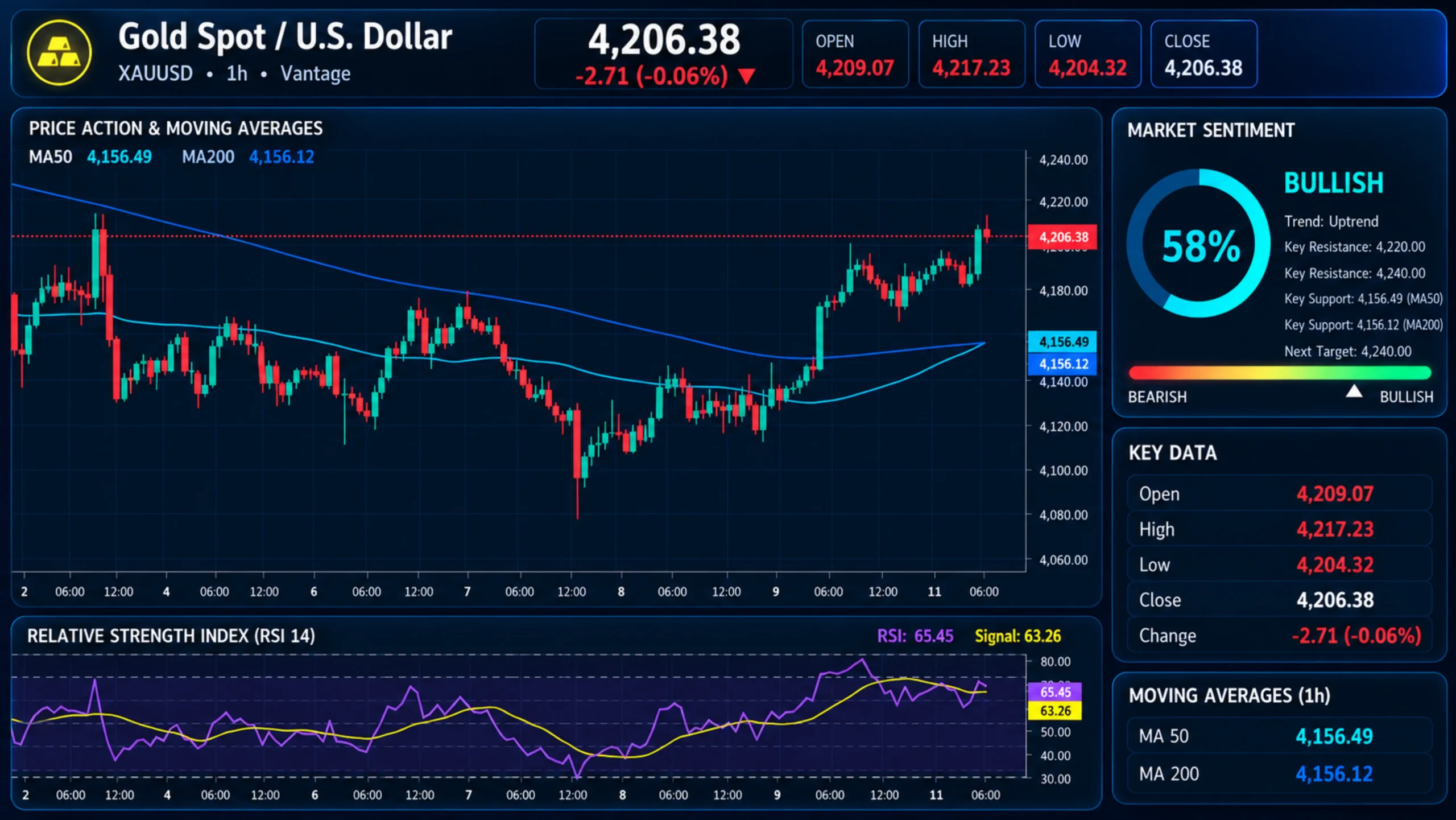Click the KEY DATA heading
1456x820 pixels.
(x=1172, y=453)
